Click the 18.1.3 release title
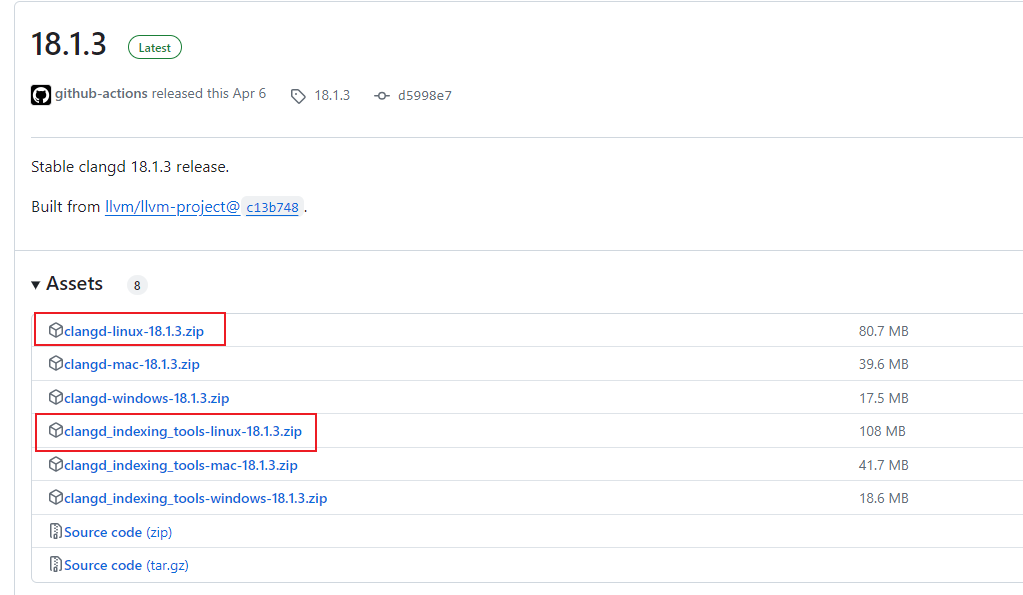 click(x=69, y=45)
